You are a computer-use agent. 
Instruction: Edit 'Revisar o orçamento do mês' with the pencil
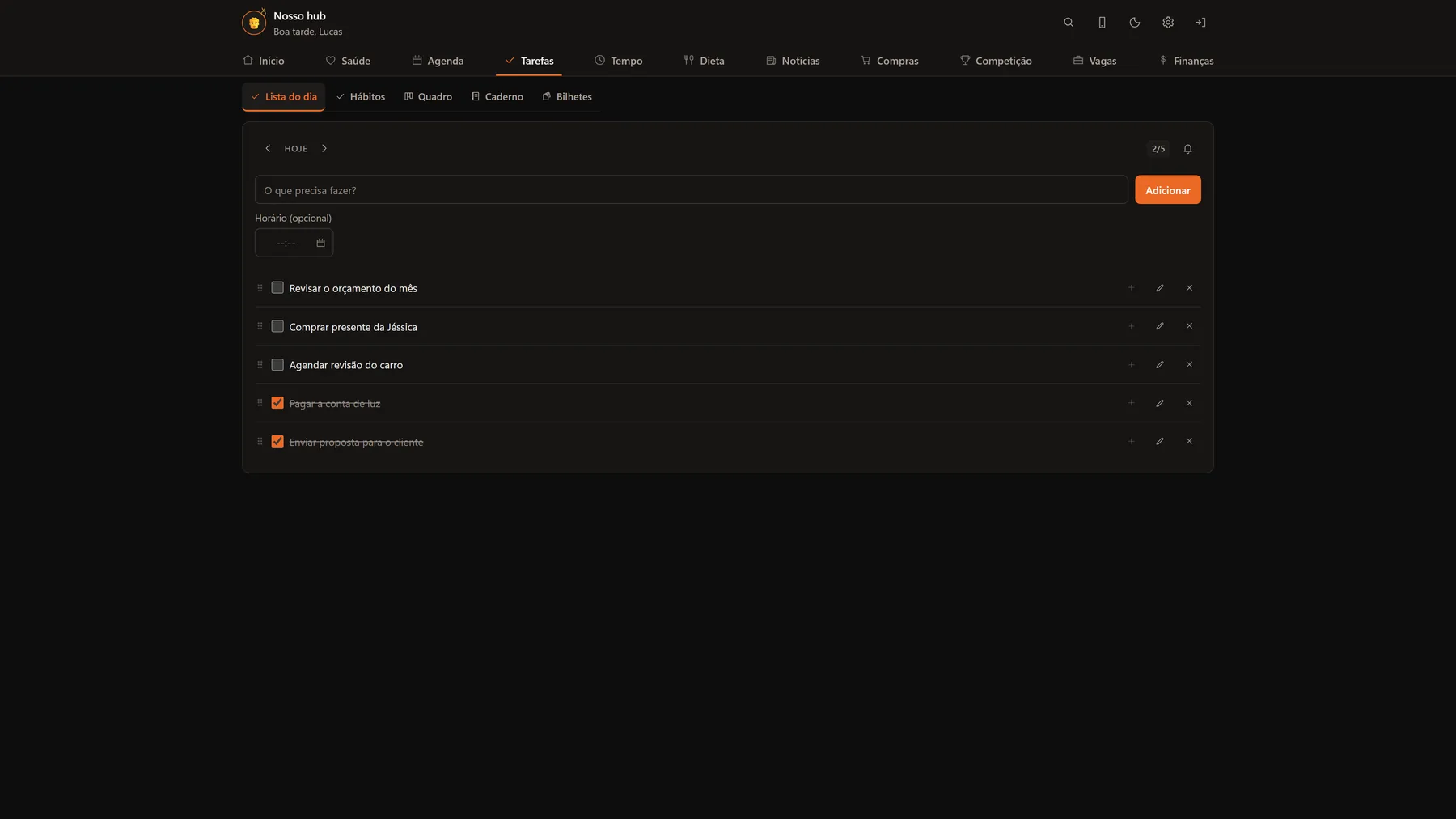pyautogui.click(x=1160, y=288)
